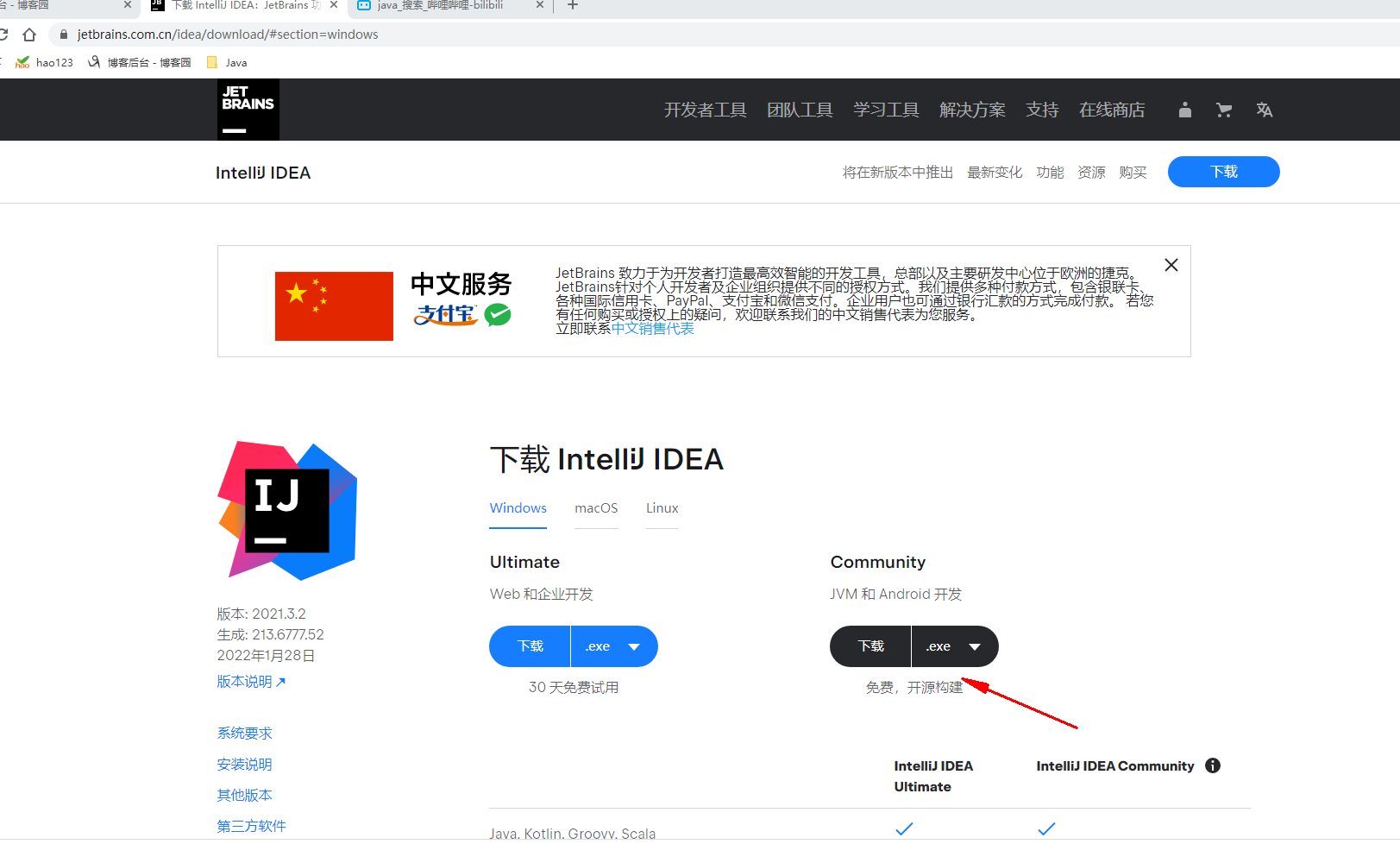Click the info icon beside IntelliJ IDEA Community
Viewport: 1400px width, 844px height.
click(x=1213, y=765)
